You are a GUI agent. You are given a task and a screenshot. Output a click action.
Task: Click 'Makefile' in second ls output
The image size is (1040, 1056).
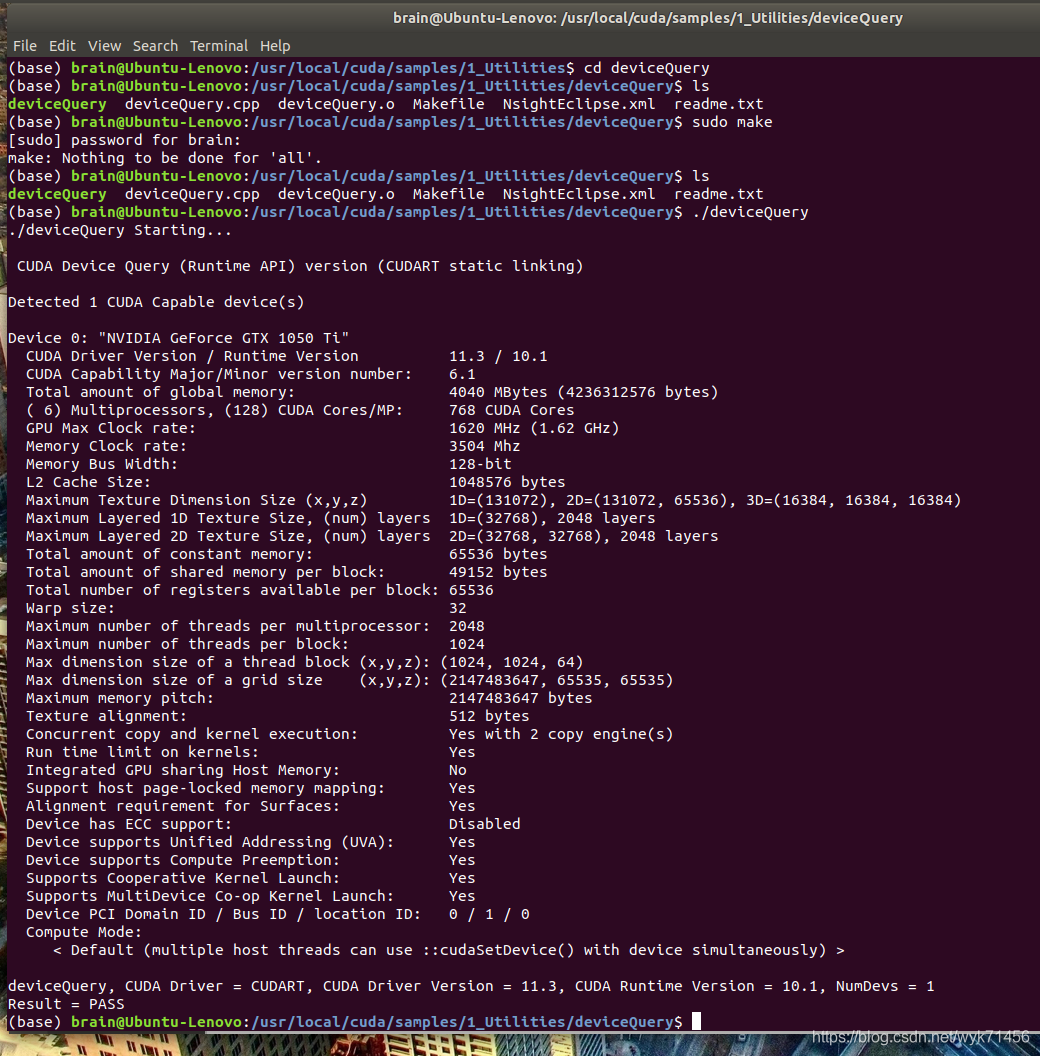[x=448, y=194]
